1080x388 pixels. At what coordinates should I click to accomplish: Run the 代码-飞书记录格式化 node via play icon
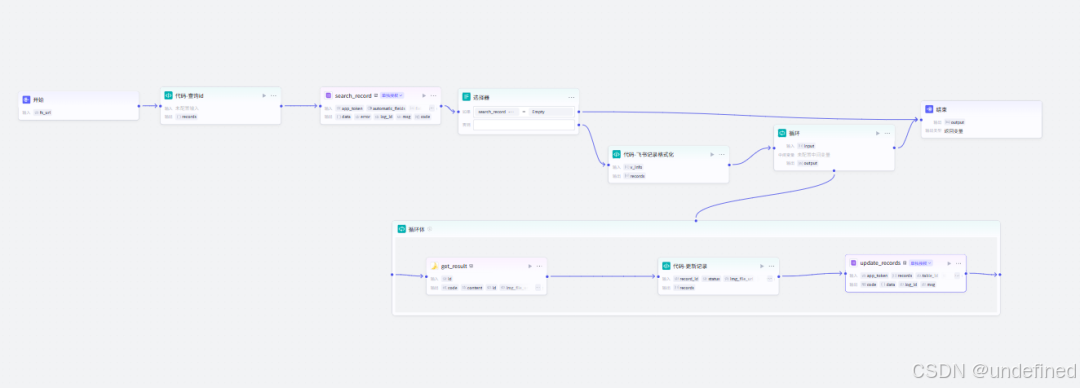tap(712, 154)
